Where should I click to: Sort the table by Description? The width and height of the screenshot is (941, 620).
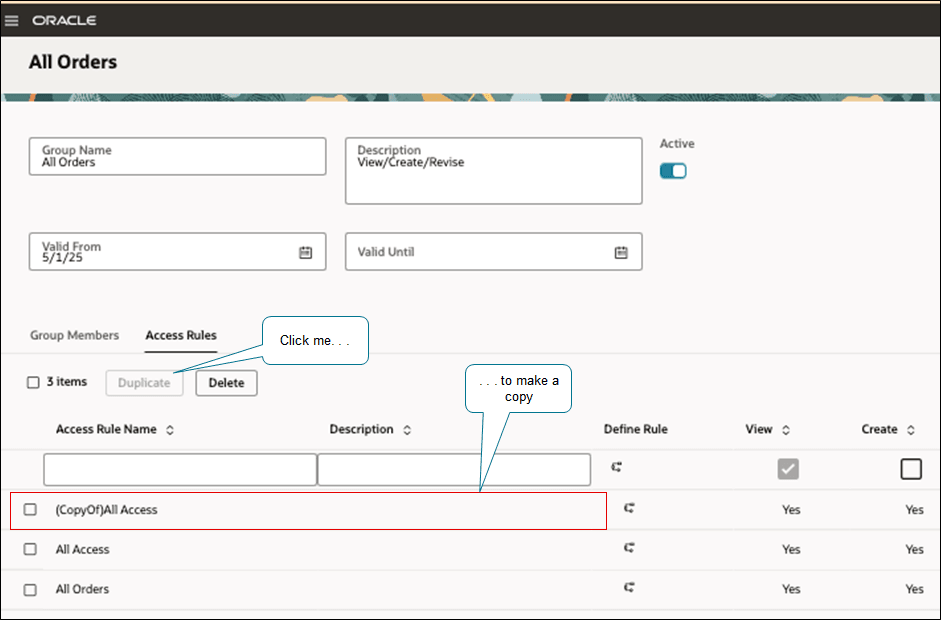[x=406, y=429]
